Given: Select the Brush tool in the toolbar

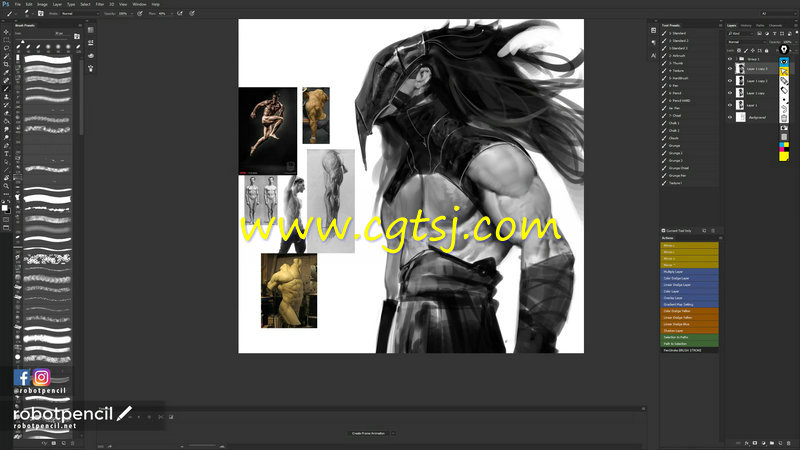Looking at the screenshot, I should coord(6,89).
